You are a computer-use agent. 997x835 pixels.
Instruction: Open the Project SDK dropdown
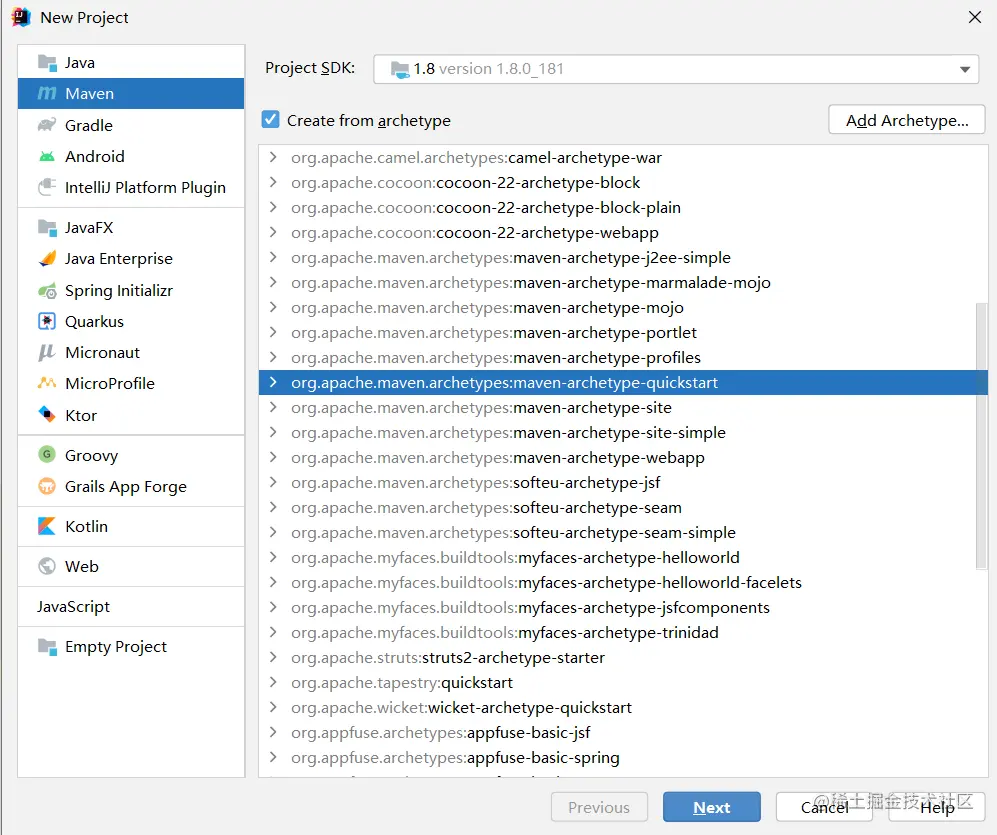pos(965,69)
